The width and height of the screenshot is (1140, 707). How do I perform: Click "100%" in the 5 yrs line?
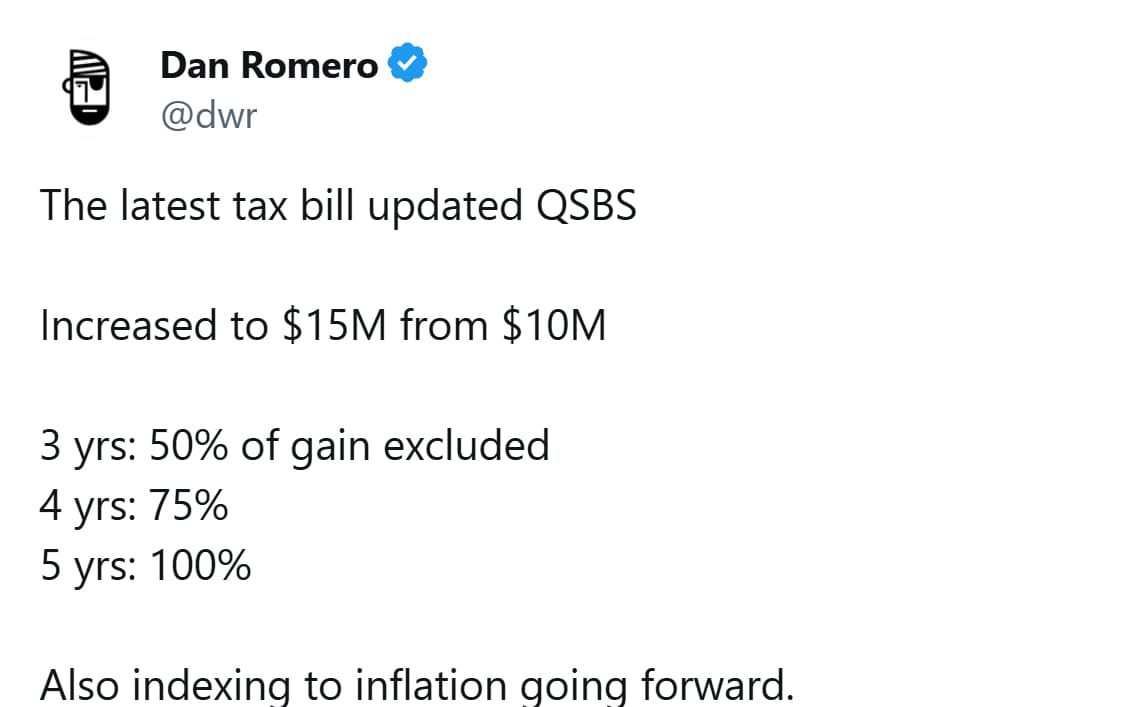[x=200, y=567]
